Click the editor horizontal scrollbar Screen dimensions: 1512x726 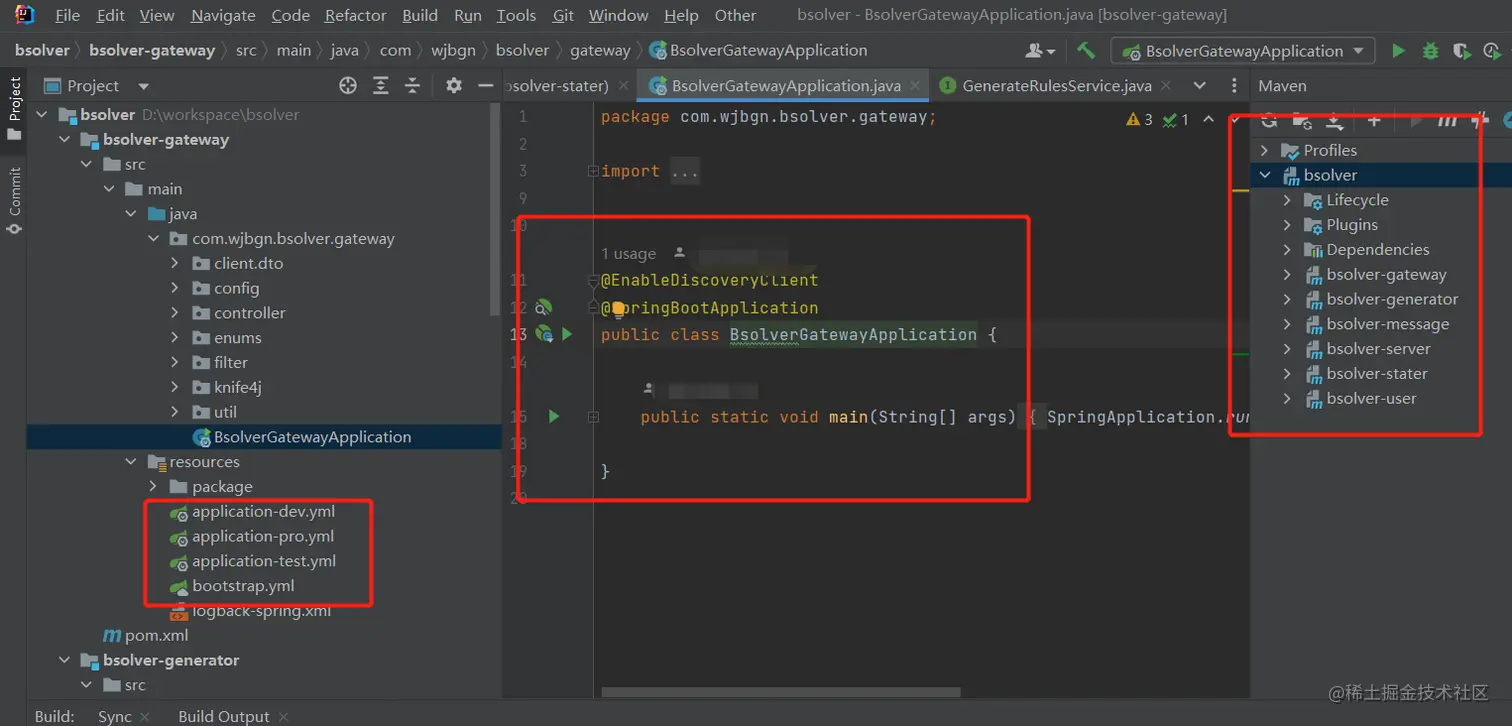(780, 691)
